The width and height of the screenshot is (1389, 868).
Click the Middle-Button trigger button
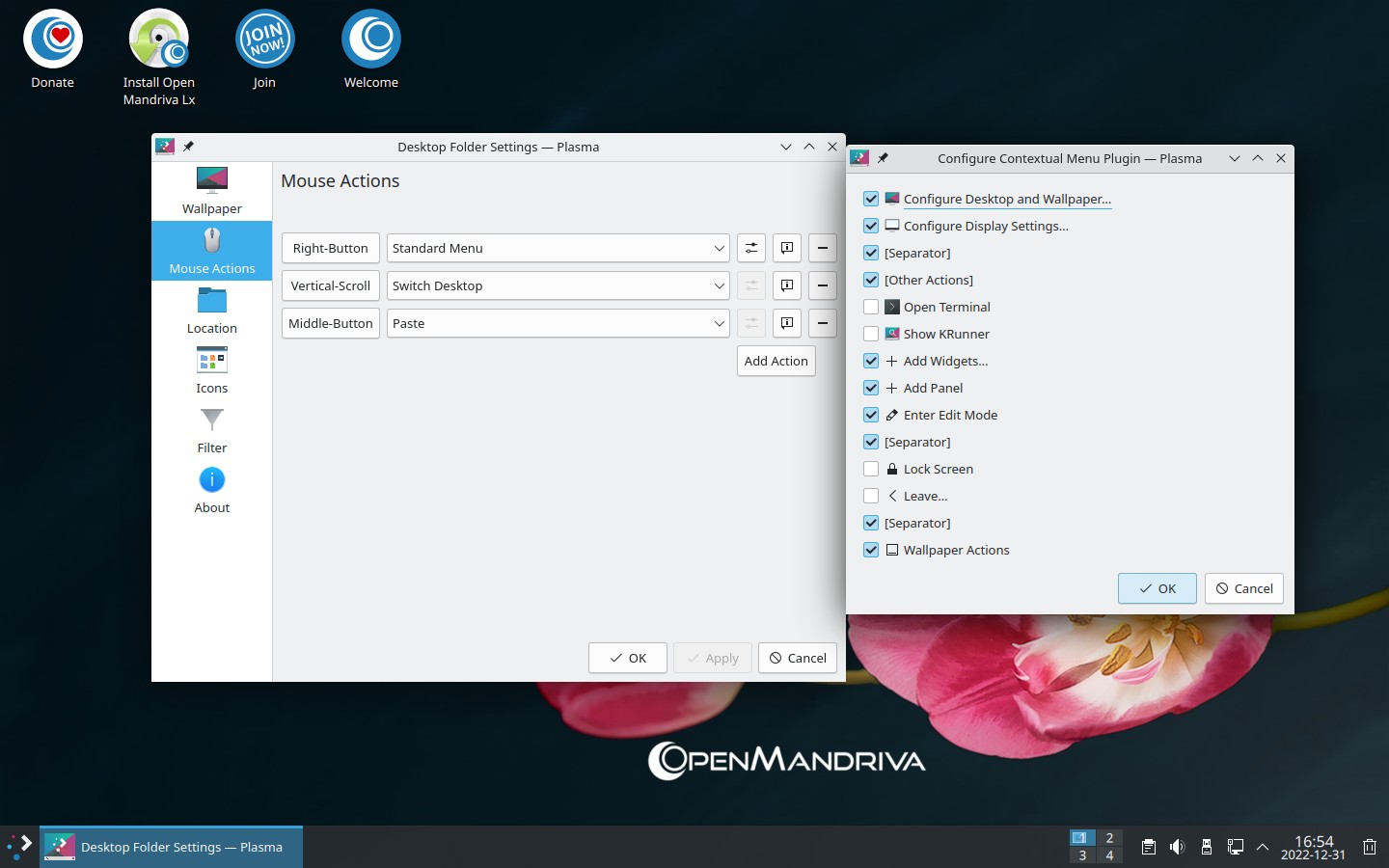pos(331,323)
